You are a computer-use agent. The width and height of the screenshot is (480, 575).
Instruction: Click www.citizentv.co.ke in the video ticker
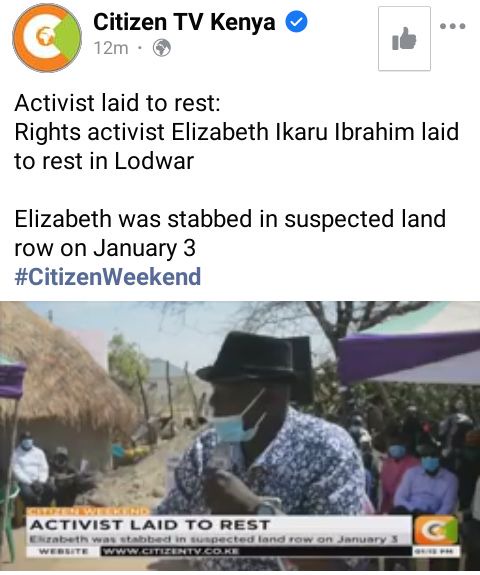(171, 551)
